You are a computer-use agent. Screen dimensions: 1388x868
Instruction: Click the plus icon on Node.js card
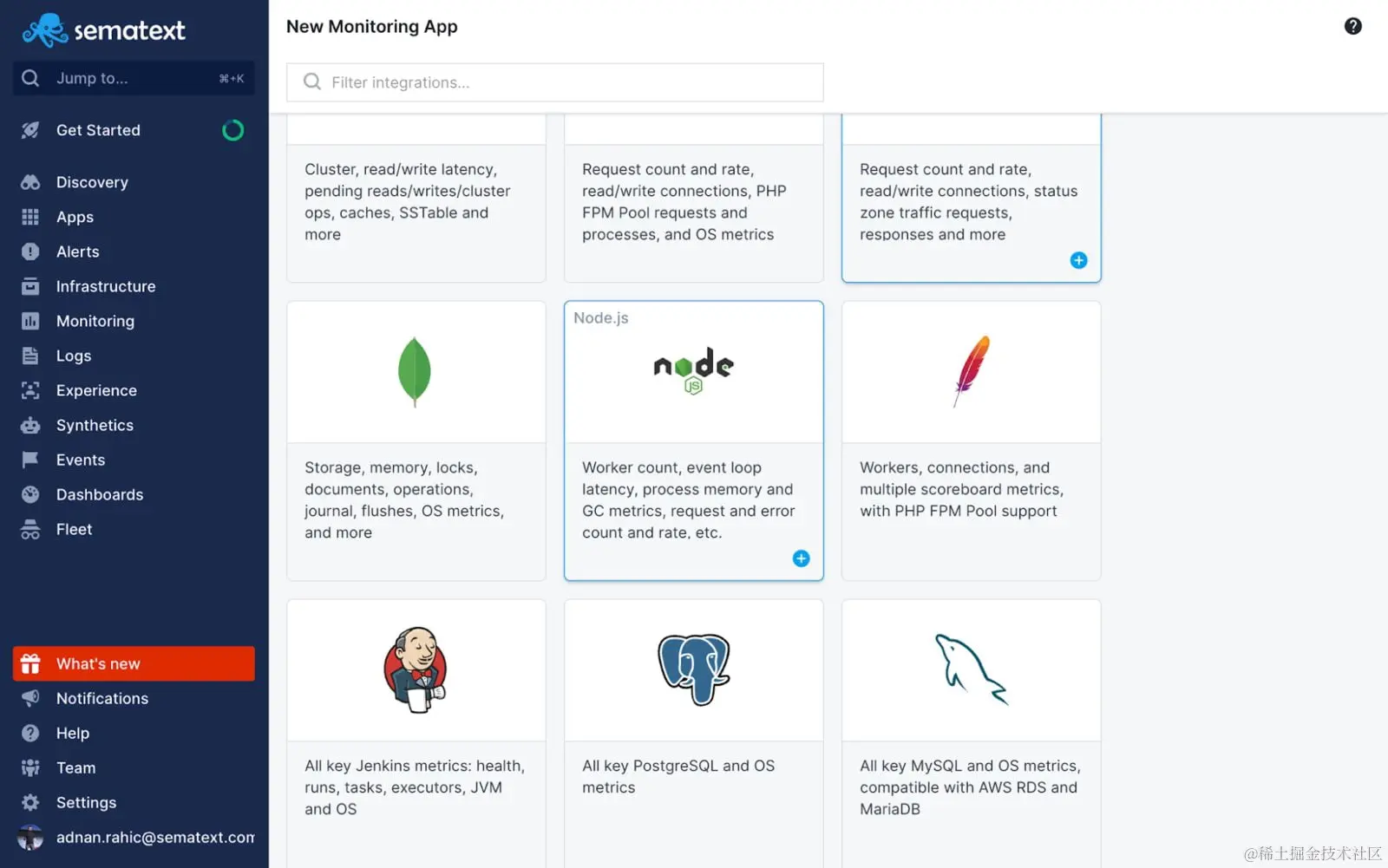pos(801,558)
